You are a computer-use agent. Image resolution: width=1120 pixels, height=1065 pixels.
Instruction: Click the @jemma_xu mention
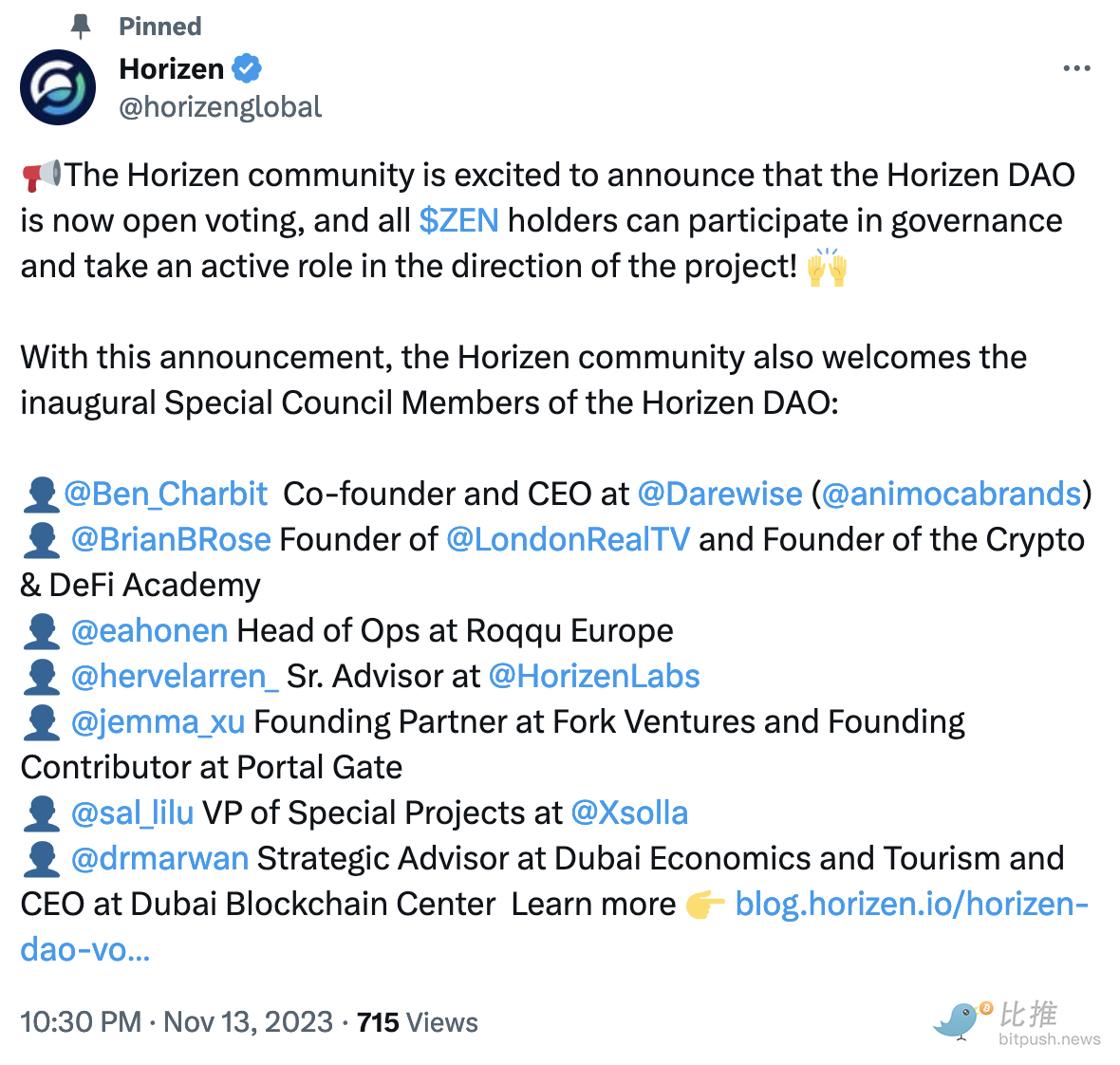158,721
